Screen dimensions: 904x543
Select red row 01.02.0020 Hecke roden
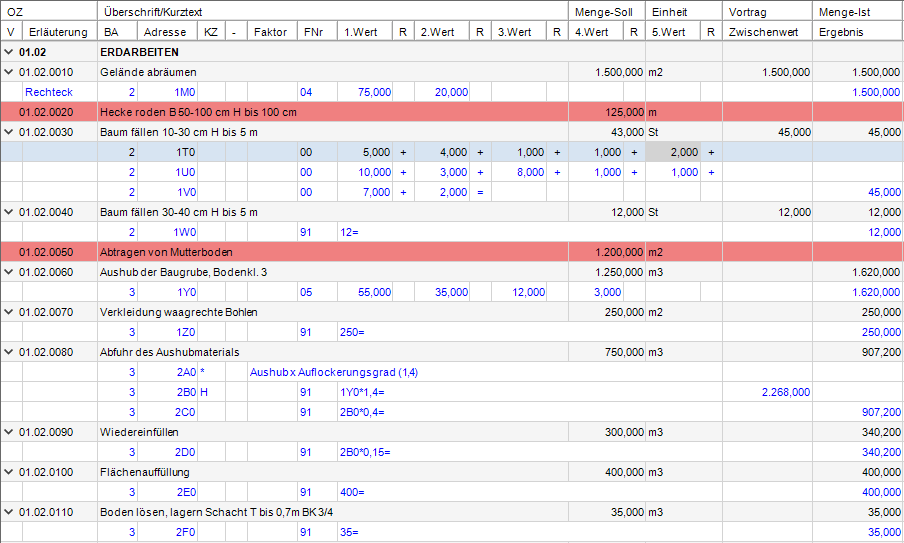tap(452, 112)
